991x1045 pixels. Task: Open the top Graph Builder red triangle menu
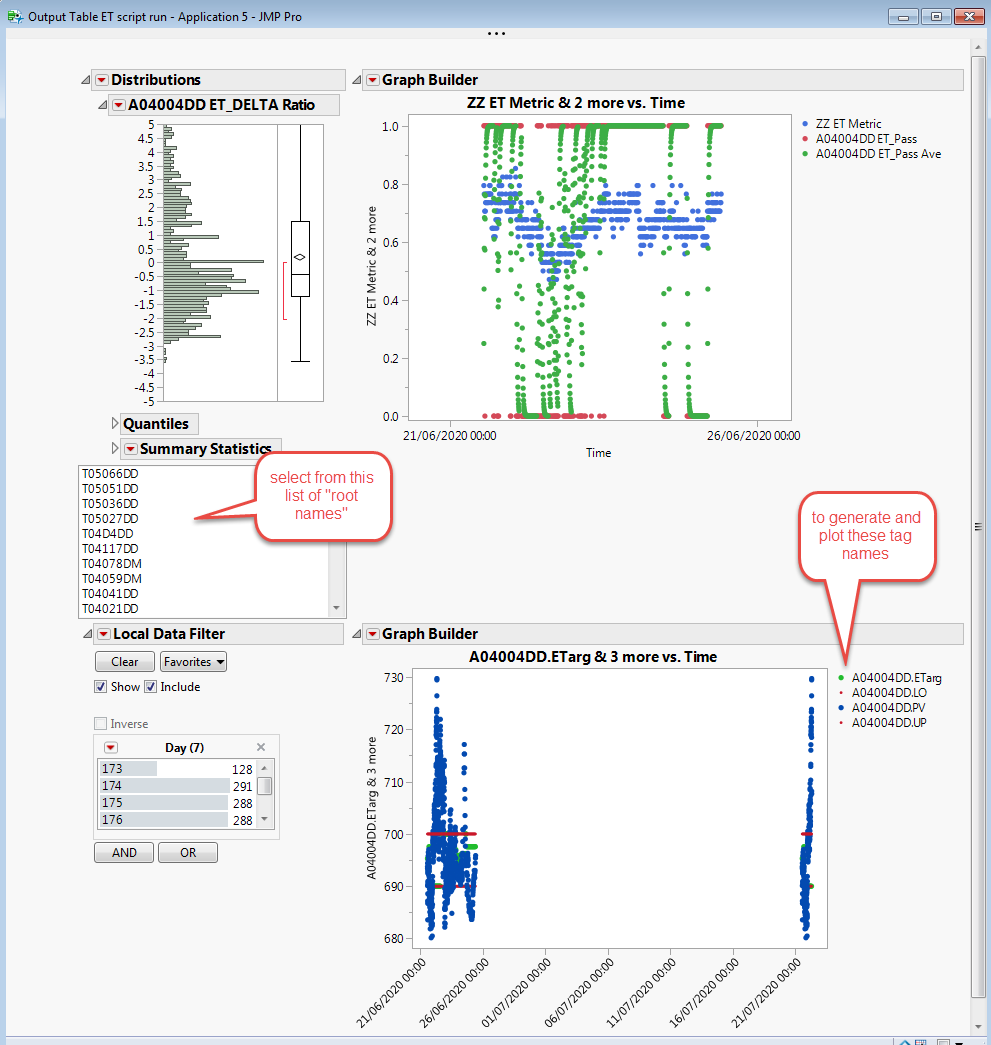373,80
